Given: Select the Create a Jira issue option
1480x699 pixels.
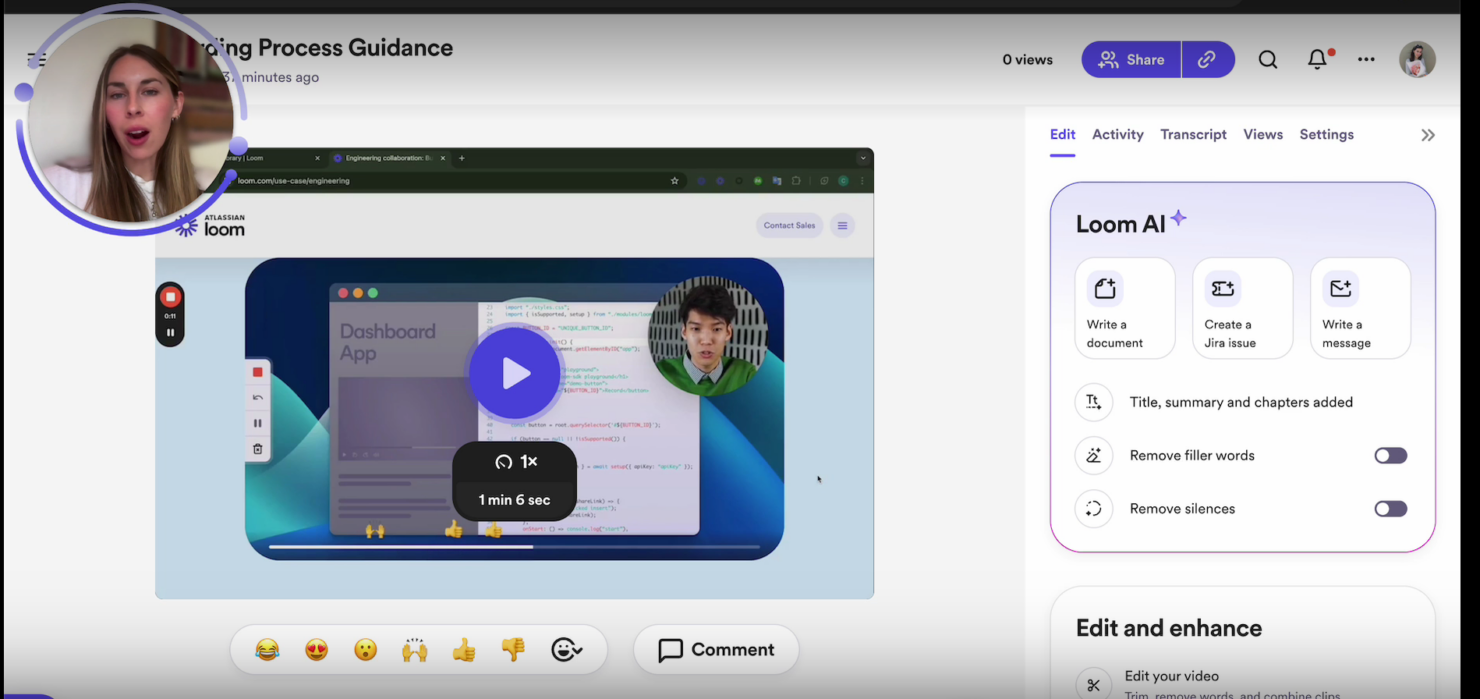Looking at the screenshot, I should 1242,308.
